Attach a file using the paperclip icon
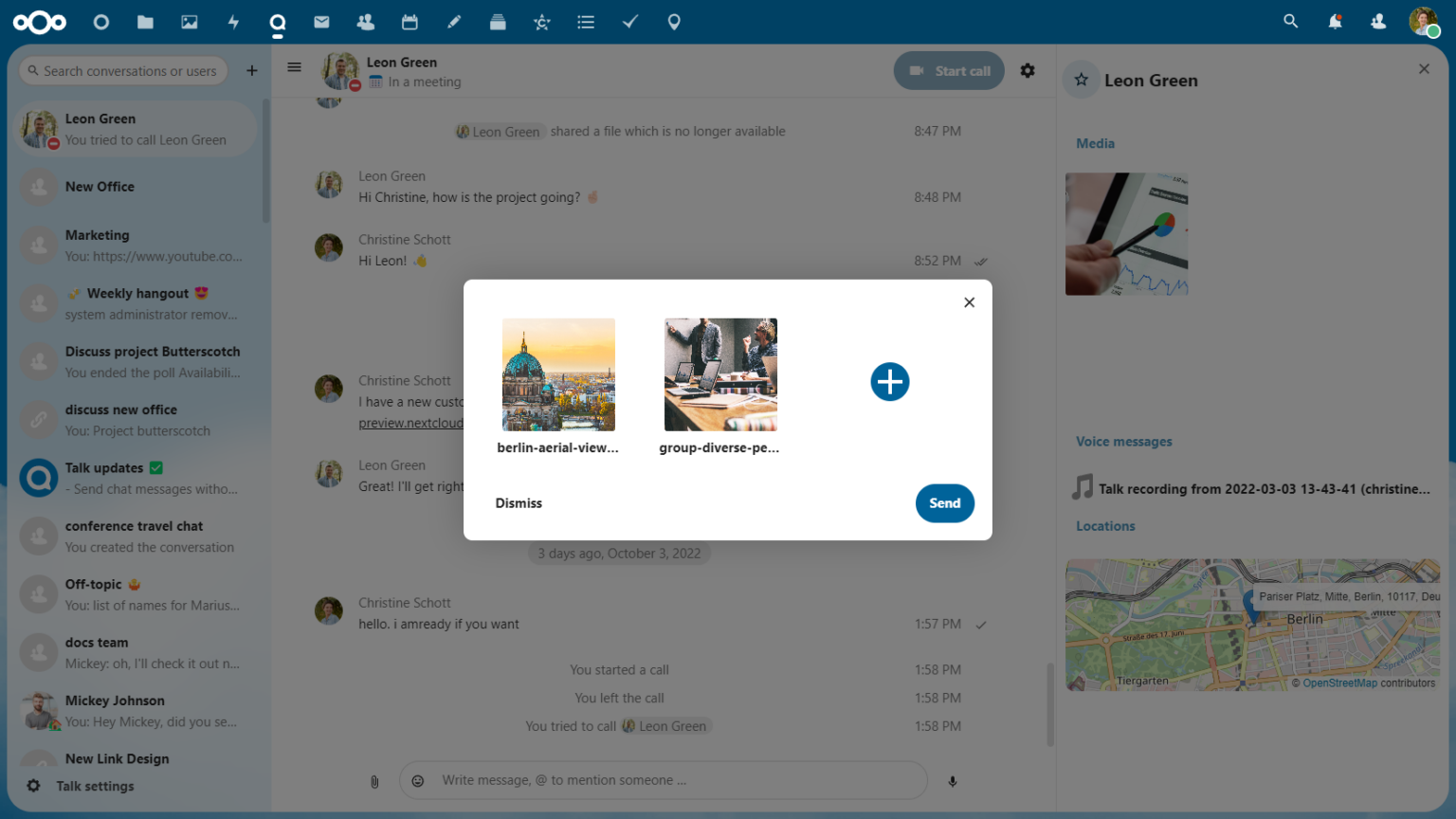 374,780
